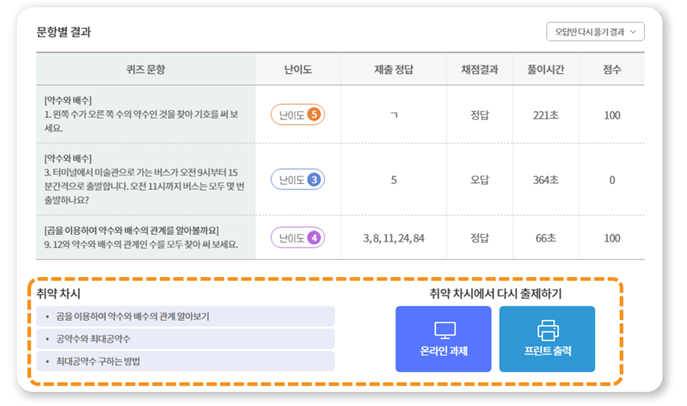687x406 pixels.
Task: Click the orange difficulty 5 circle badge
Action: point(314,115)
